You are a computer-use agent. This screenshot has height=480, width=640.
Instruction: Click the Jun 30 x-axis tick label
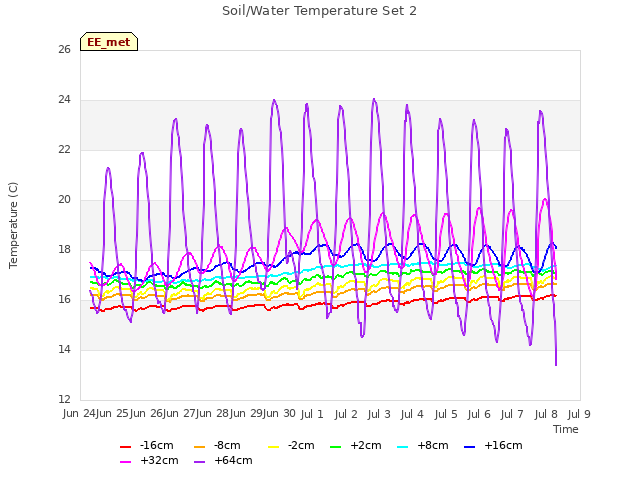(278, 414)
